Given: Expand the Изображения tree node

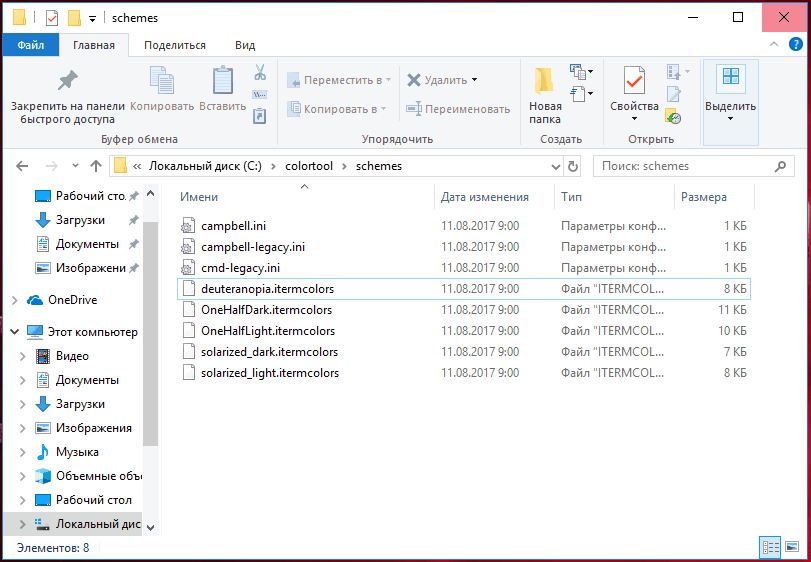Looking at the screenshot, I should [x=22, y=428].
